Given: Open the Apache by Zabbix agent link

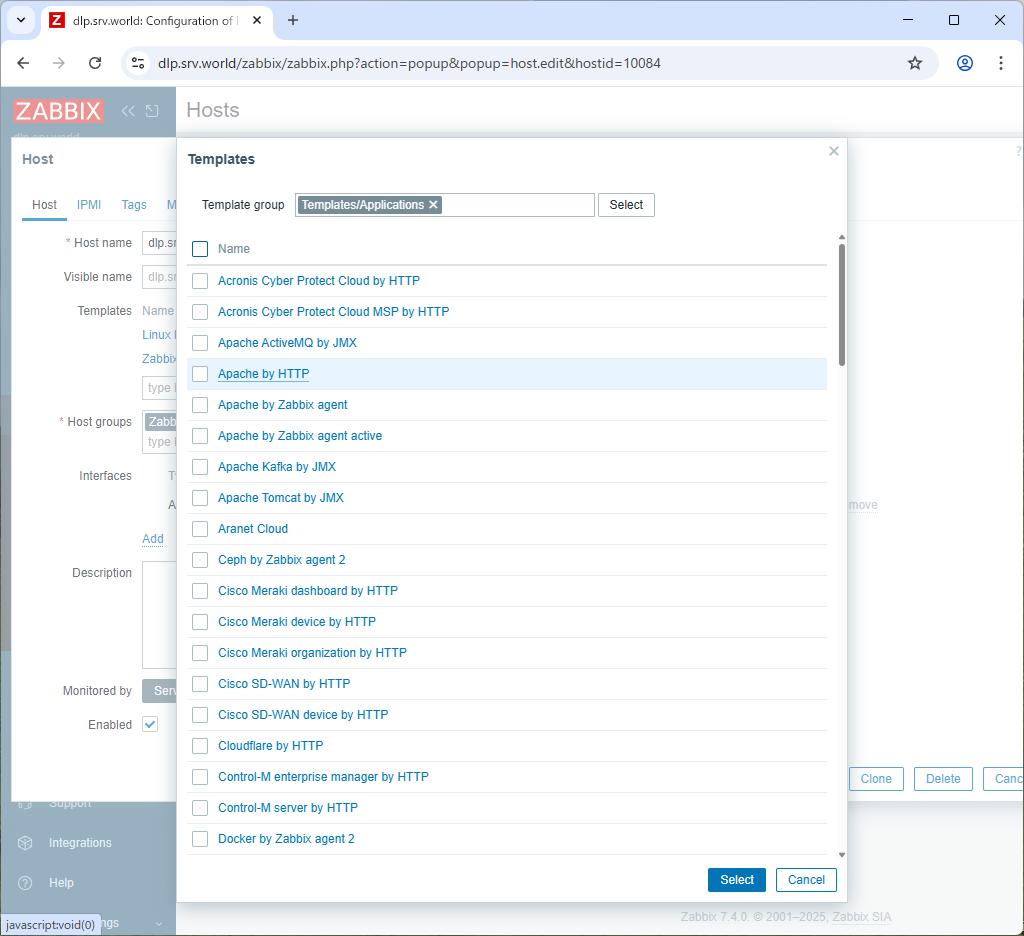Looking at the screenshot, I should click(283, 405).
